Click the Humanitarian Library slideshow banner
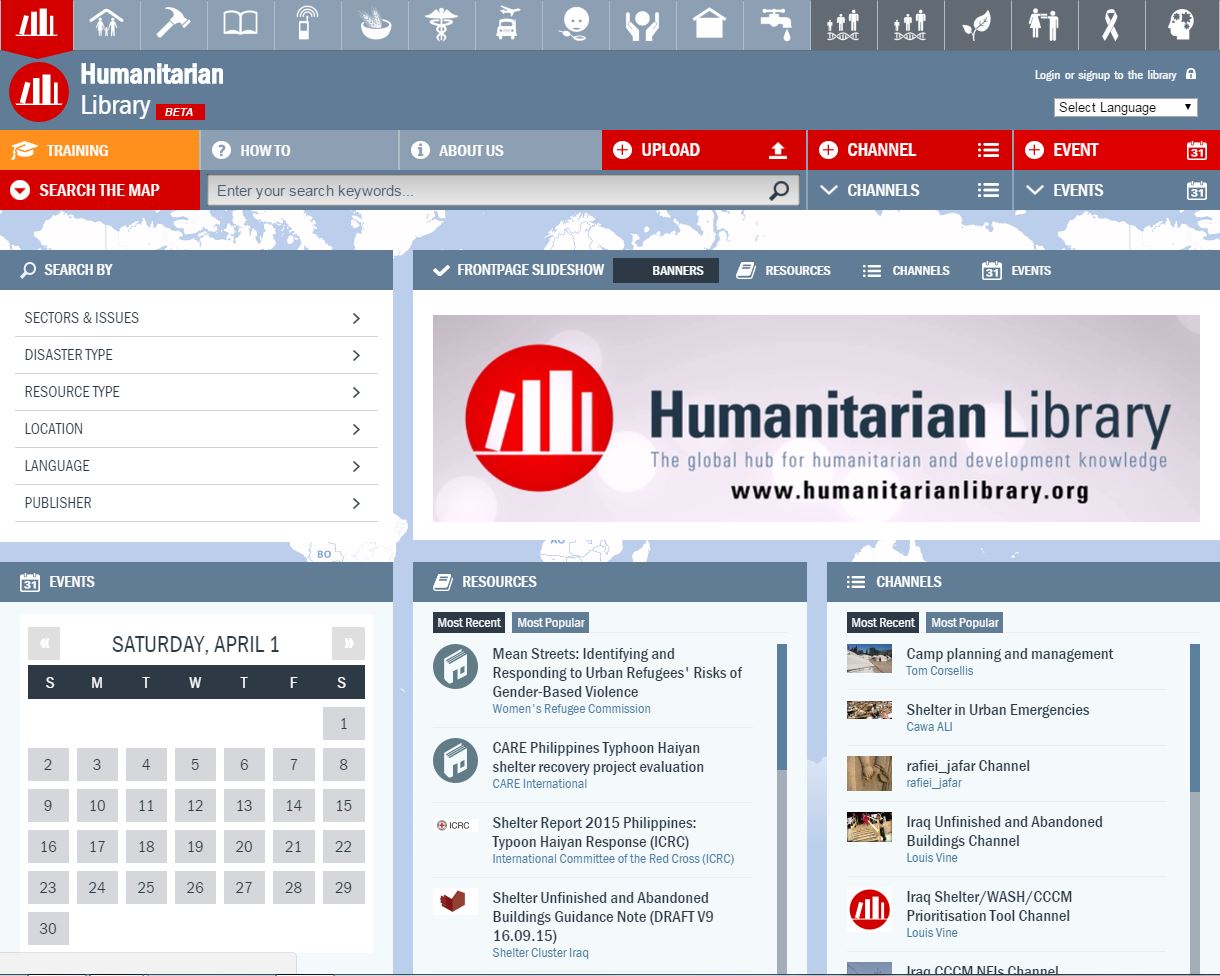The width and height of the screenshot is (1220, 976). 816,418
